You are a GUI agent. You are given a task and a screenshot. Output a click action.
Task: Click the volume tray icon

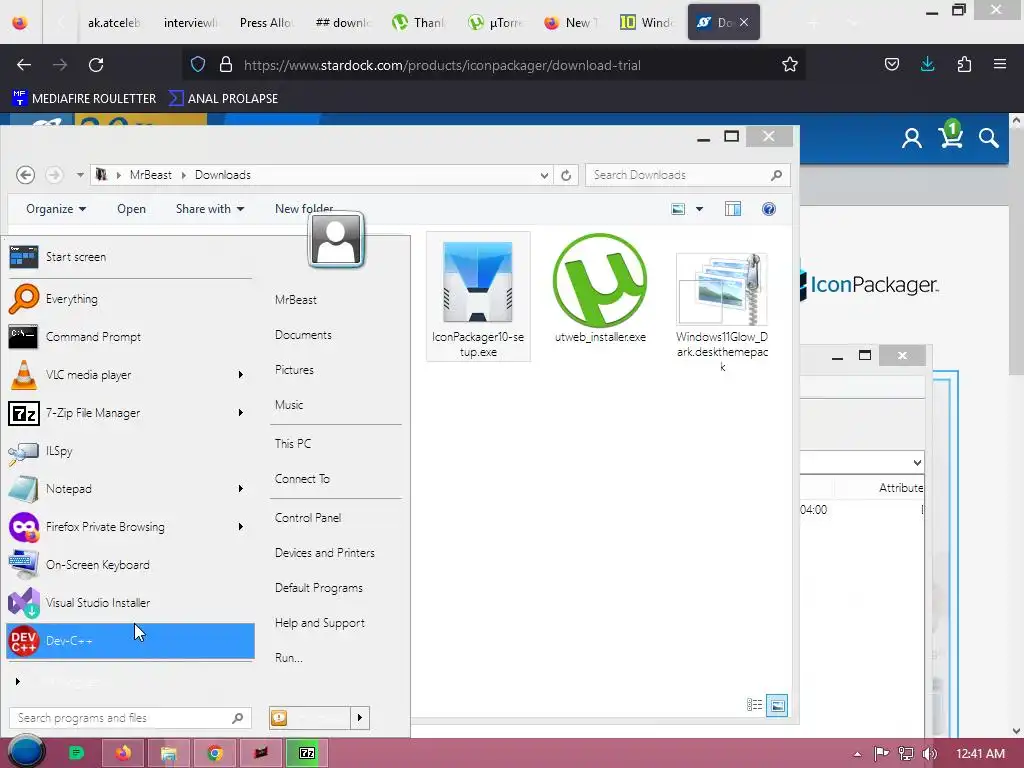[930, 754]
